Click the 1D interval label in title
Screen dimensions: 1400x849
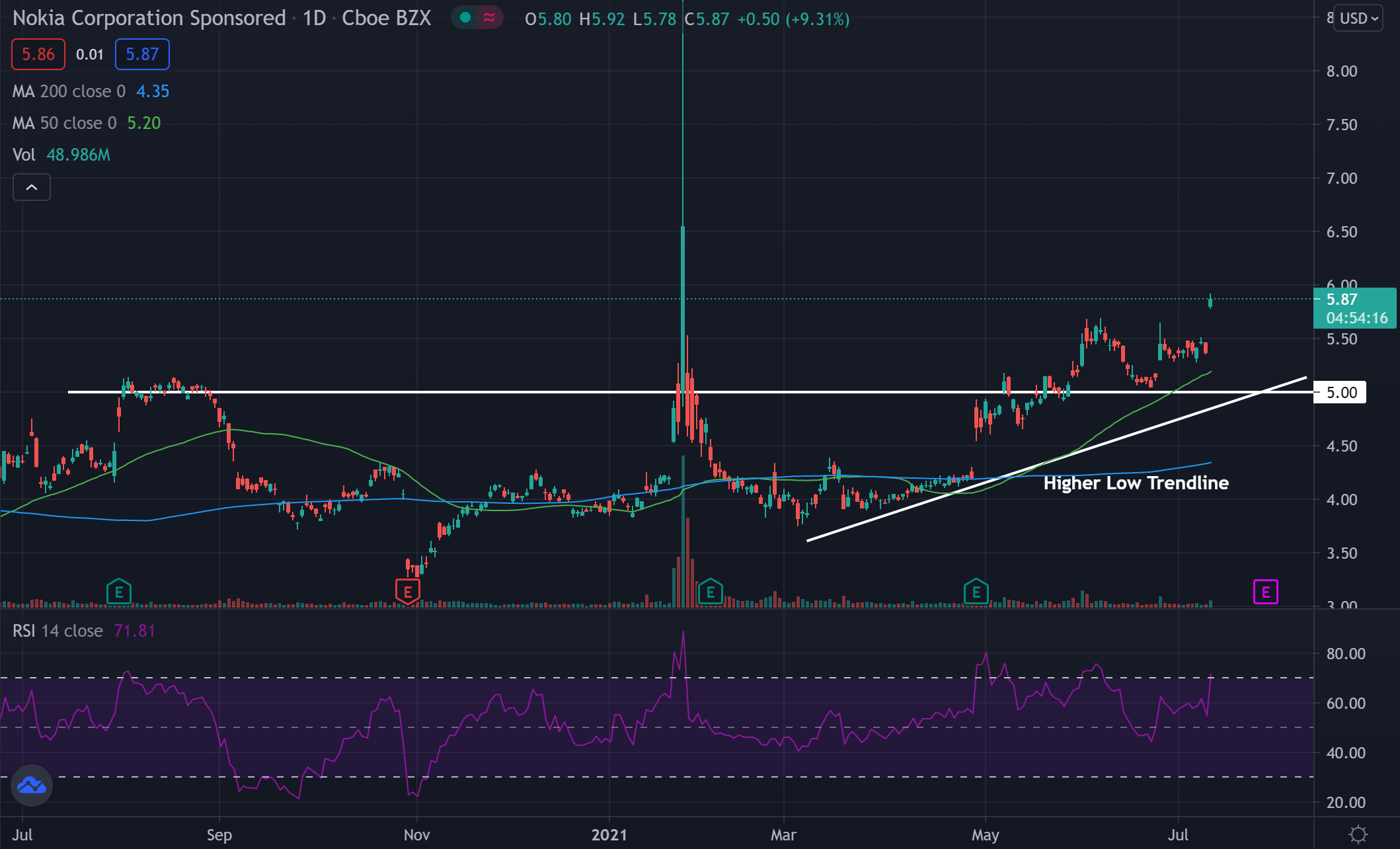click(x=315, y=18)
